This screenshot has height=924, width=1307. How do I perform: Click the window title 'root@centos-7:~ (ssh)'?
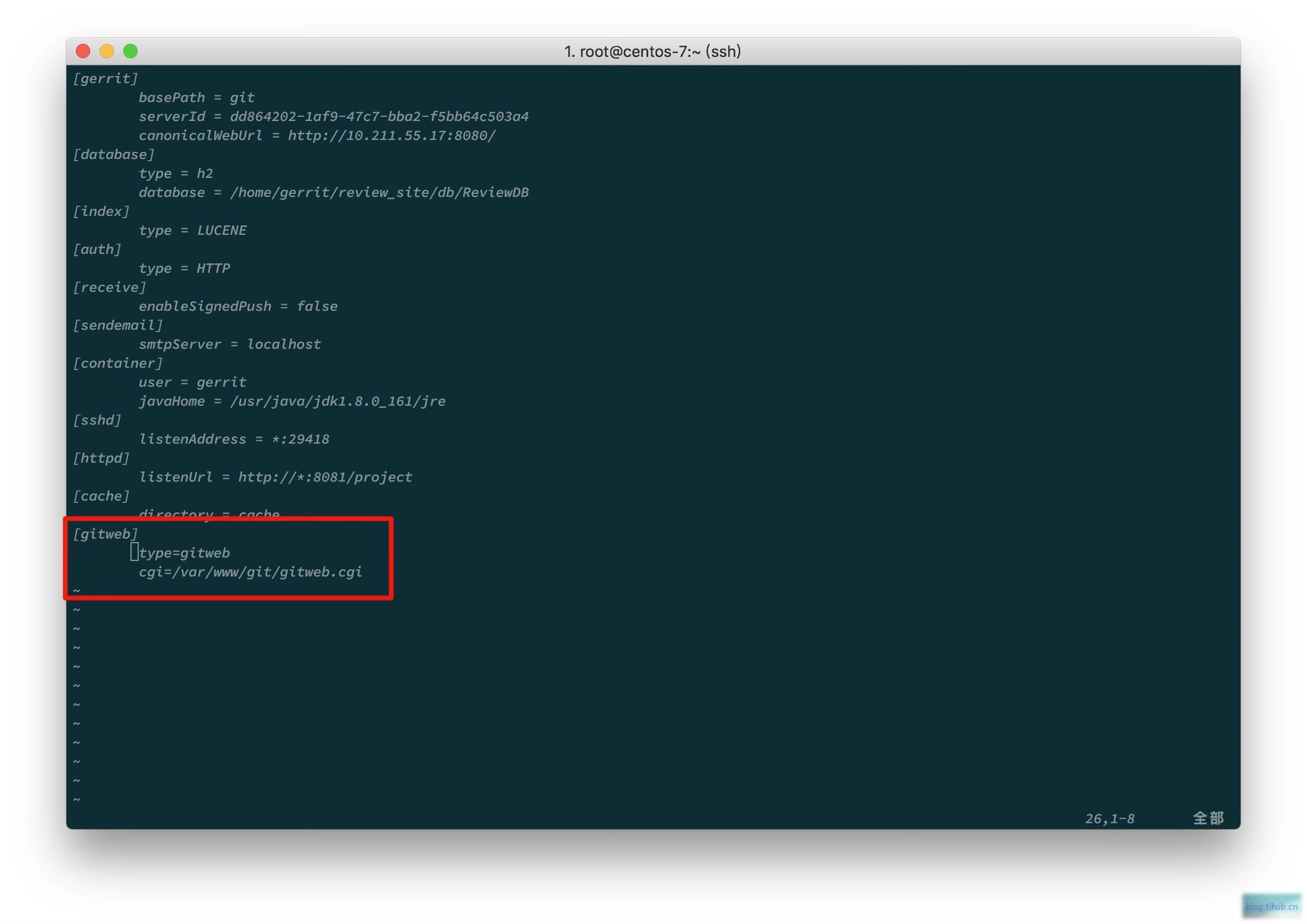click(x=660, y=52)
